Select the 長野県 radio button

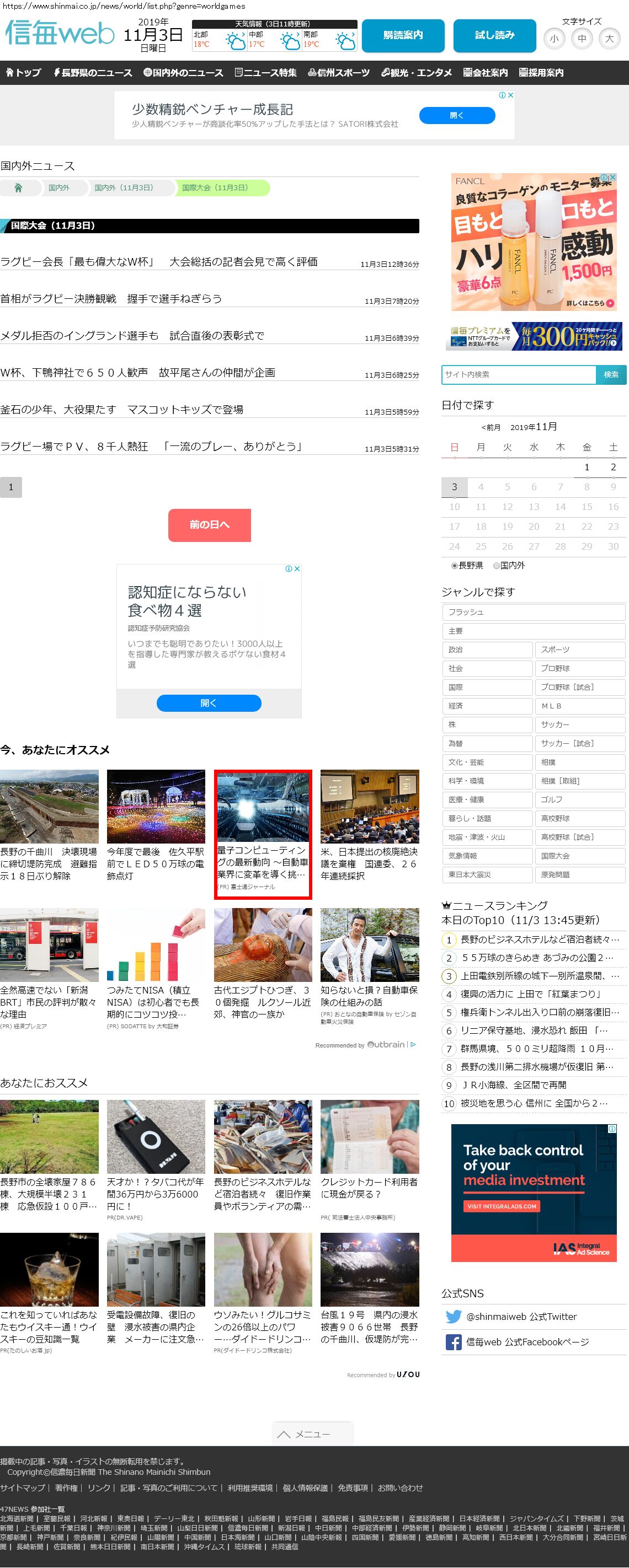pos(454,566)
